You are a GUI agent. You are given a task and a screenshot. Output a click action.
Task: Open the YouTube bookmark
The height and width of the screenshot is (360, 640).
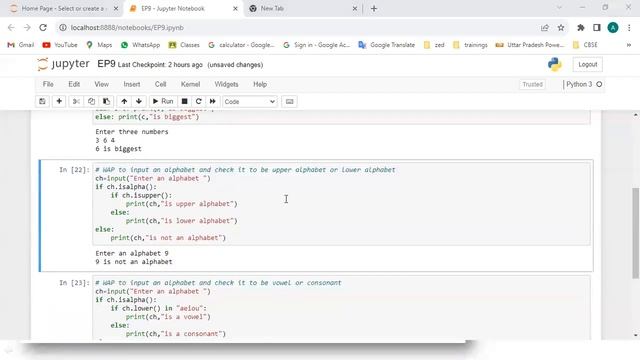click(x=60, y=45)
